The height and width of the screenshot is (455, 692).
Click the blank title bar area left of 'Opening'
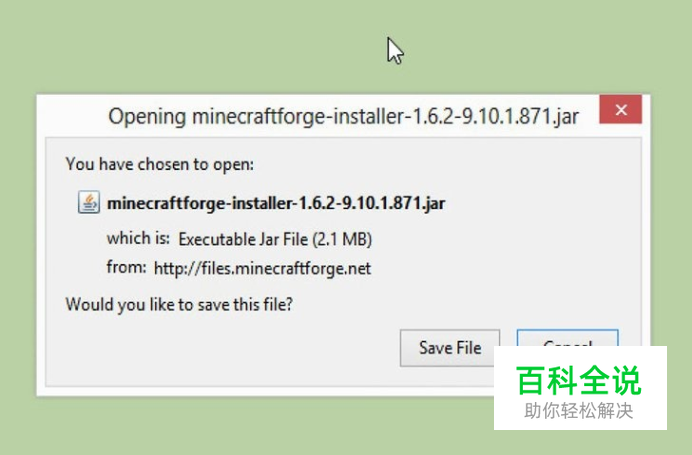71,116
